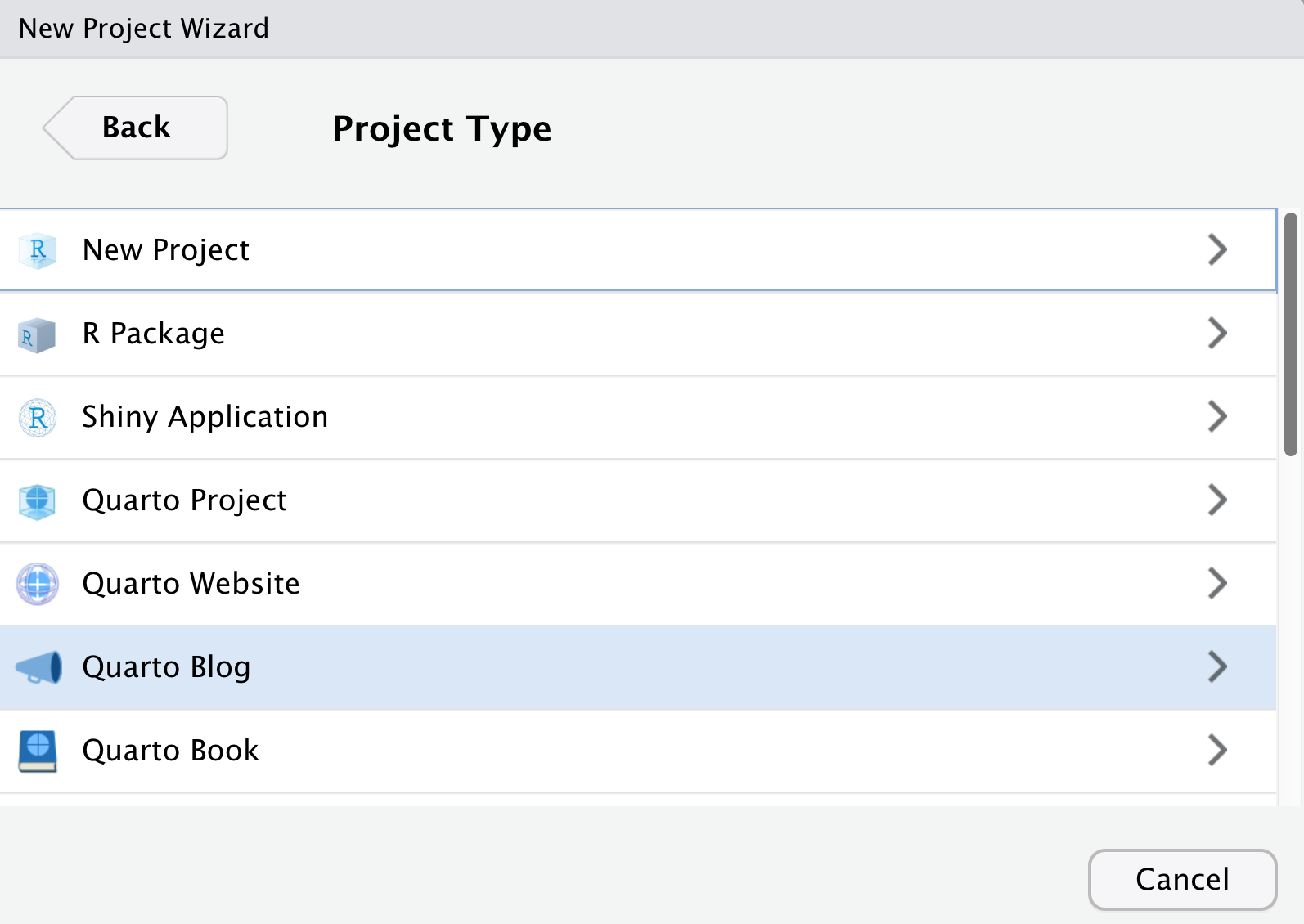Image resolution: width=1304 pixels, height=924 pixels.
Task: Click the New Project R cube icon
Action: pos(38,250)
